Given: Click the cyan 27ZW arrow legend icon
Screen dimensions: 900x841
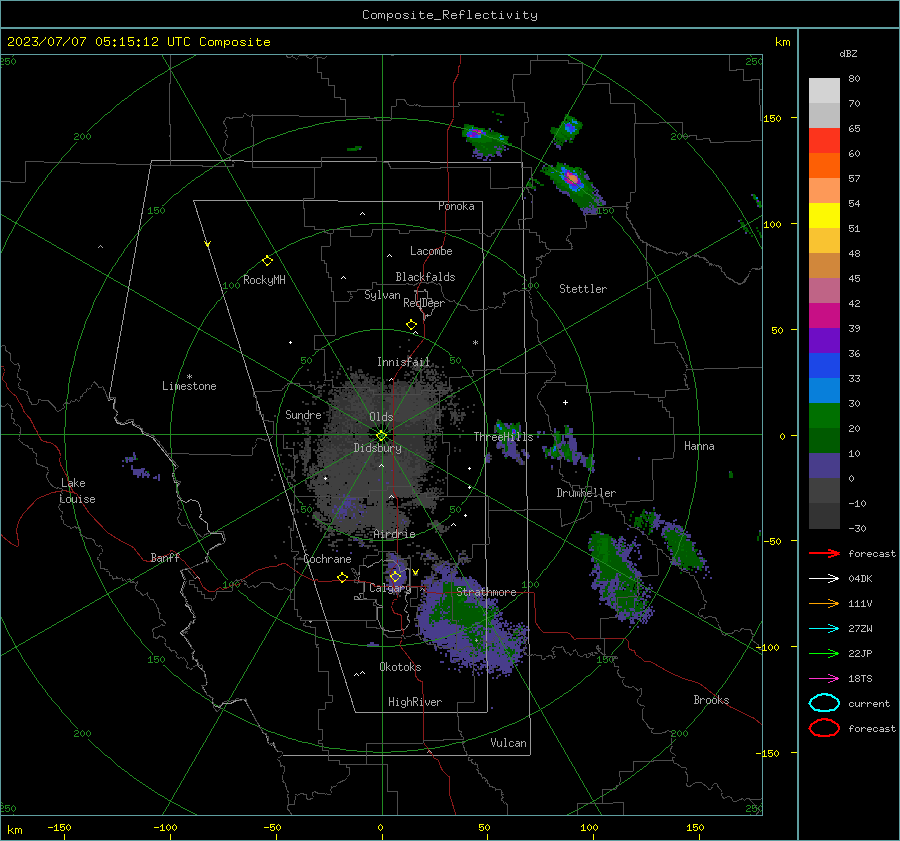Looking at the screenshot, I should tap(824, 629).
